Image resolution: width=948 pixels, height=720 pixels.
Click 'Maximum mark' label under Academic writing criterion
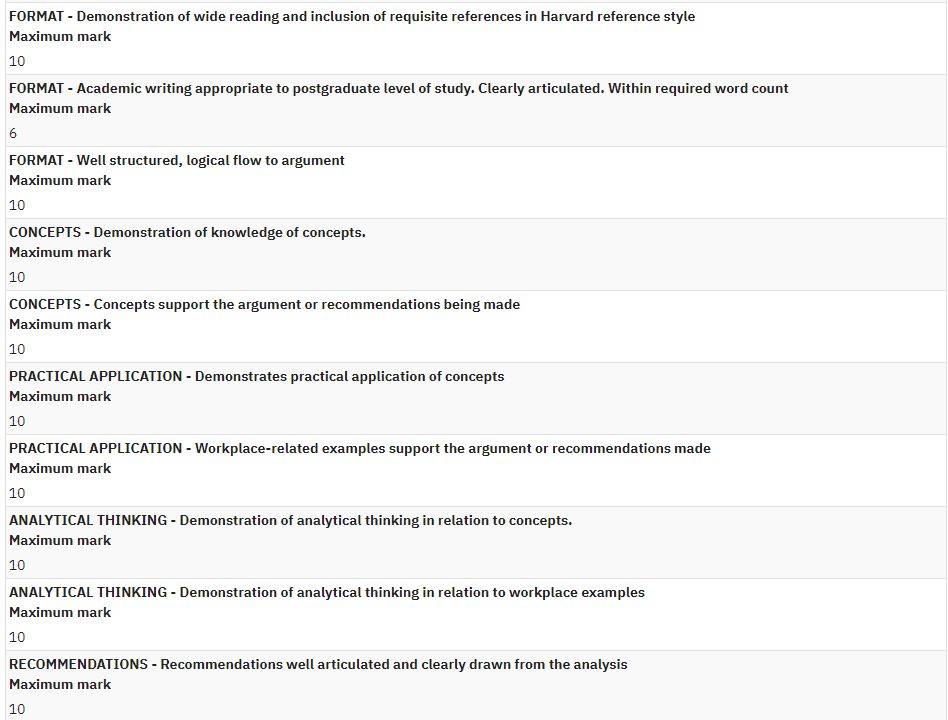pyautogui.click(x=60, y=109)
